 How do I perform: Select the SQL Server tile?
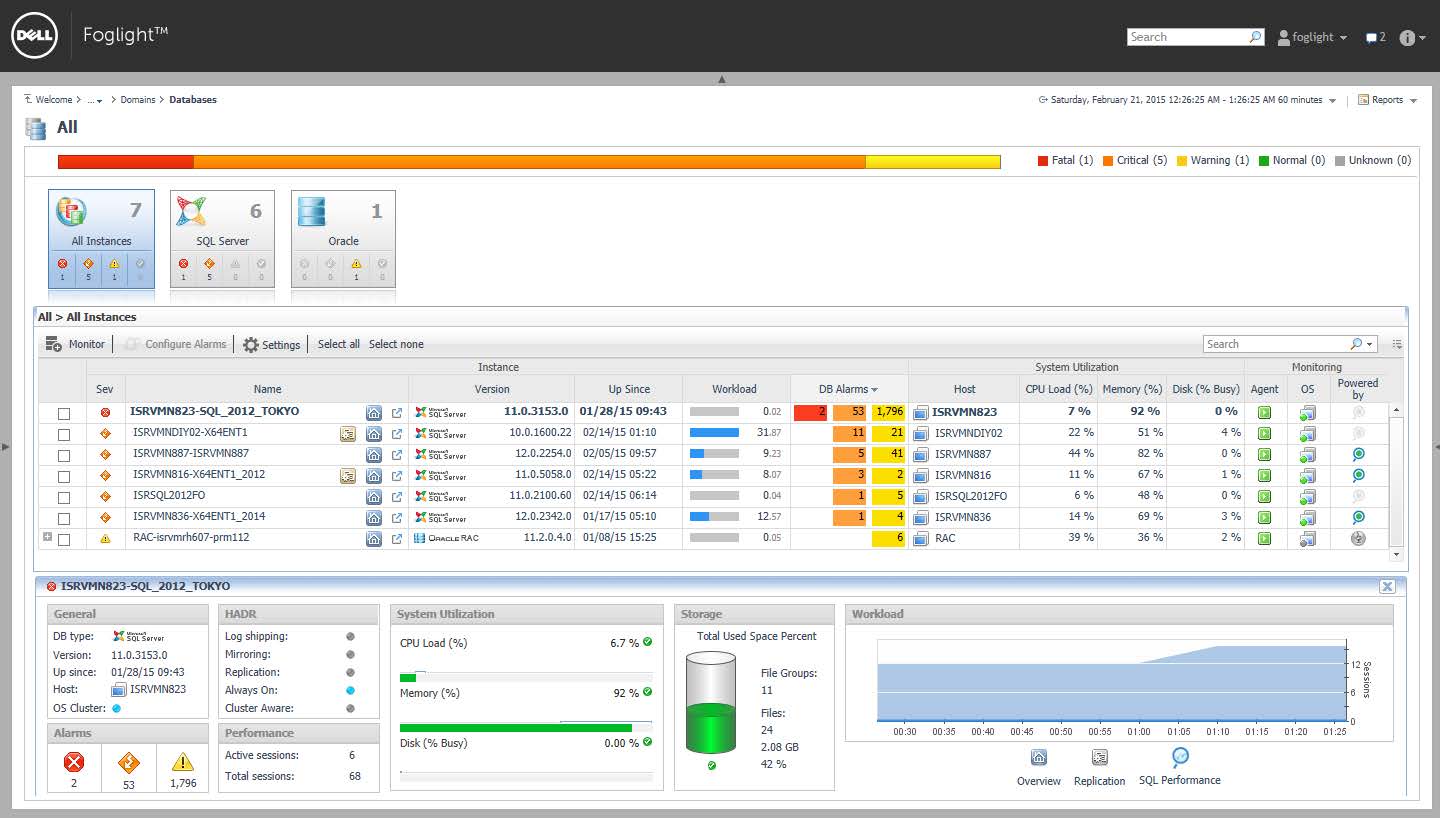(x=222, y=239)
